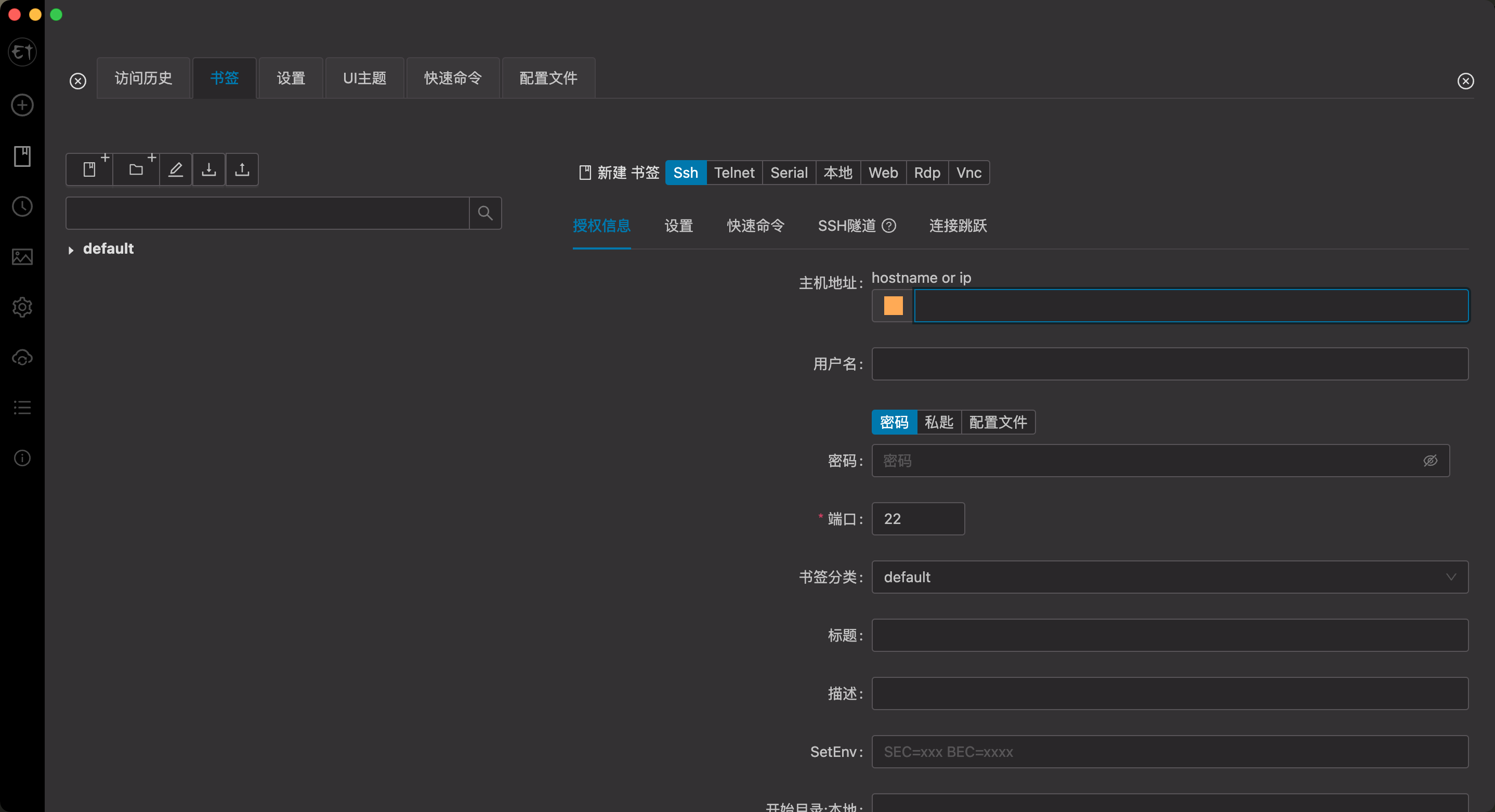The height and width of the screenshot is (812, 1495).
Task: Switch to the UI主题 tab
Action: pos(364,78)
